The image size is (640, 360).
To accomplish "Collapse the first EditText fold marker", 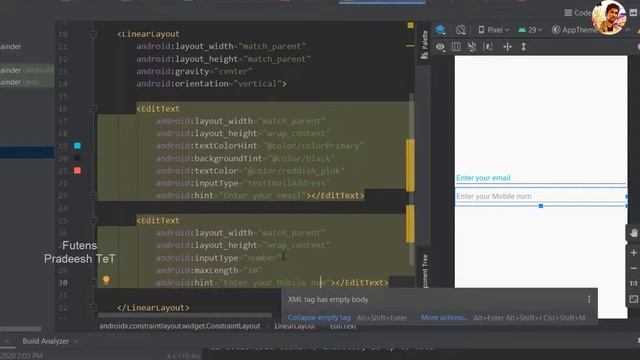I will click(93, 109).
